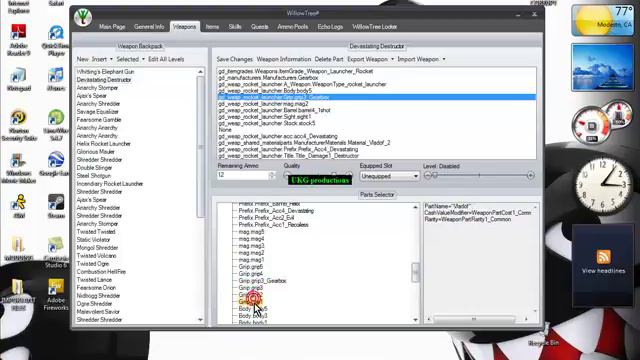The height and width of the screenshot is (360, 640).
Task: Select Glorious Mauler in backpack list
Action: click(96, 152)
